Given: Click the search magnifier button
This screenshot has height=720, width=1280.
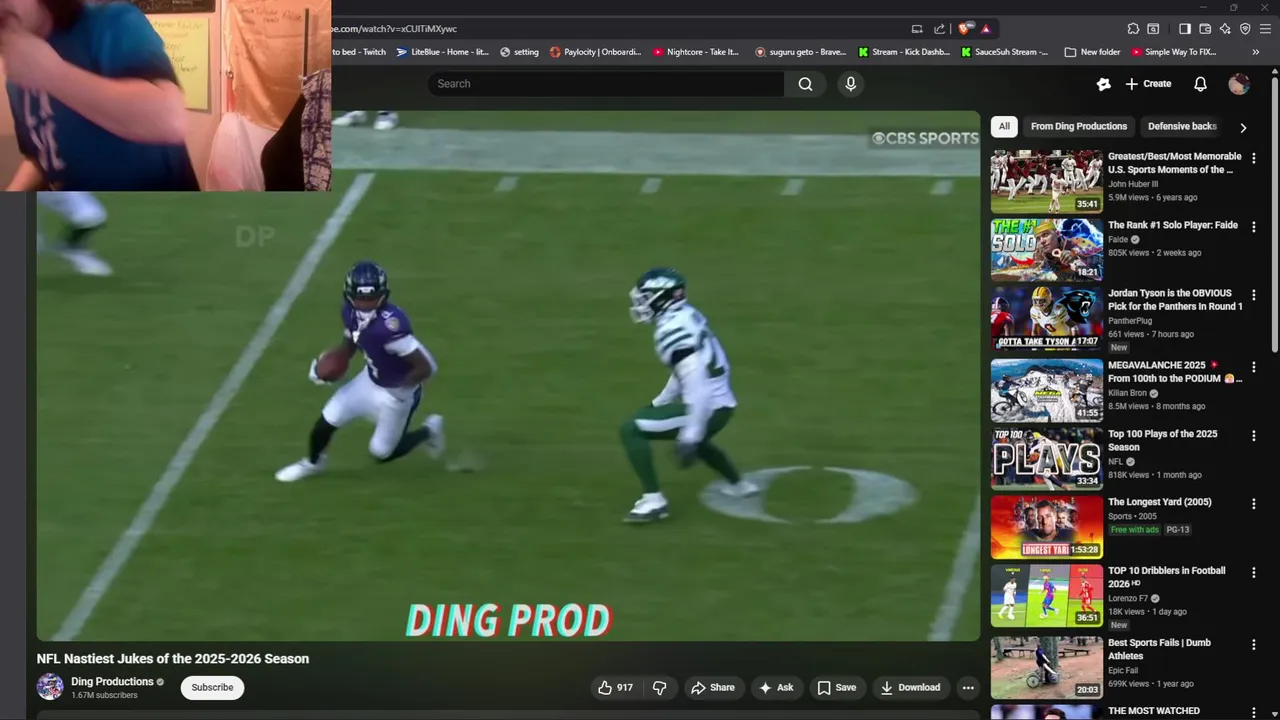Looking at the screenshot, I should (805, 84).
